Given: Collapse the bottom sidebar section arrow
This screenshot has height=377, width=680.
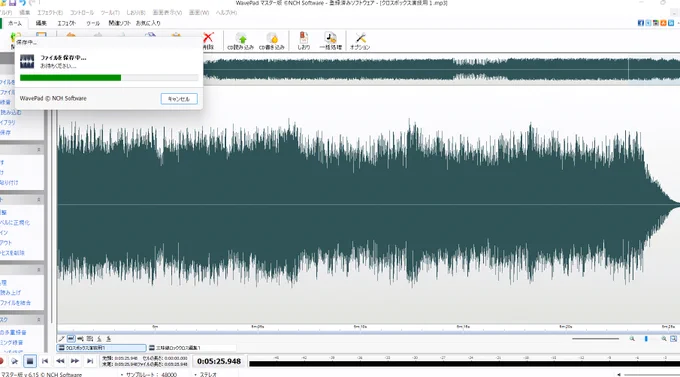Looking at the screenshot, I should point(39,320).
